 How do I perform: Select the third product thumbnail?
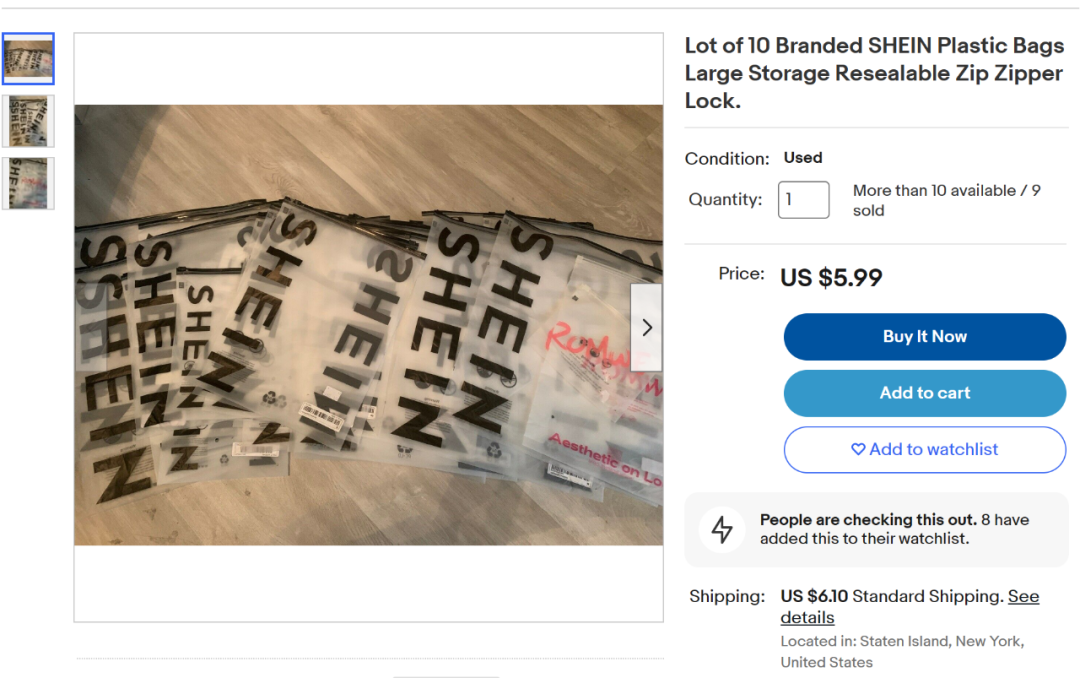[28, 183]
